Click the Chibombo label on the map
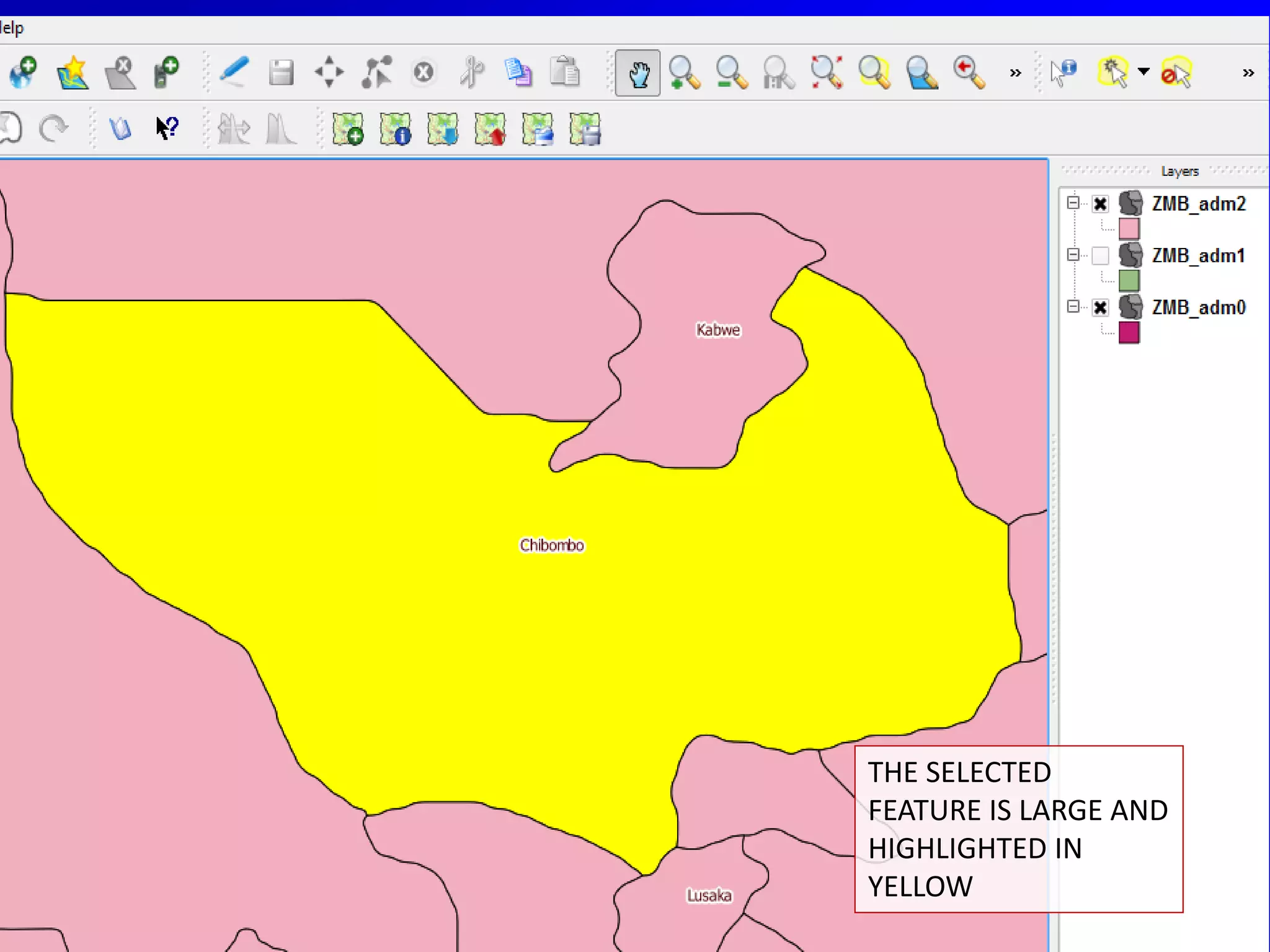1270x952 pixels. coord(552,545)
